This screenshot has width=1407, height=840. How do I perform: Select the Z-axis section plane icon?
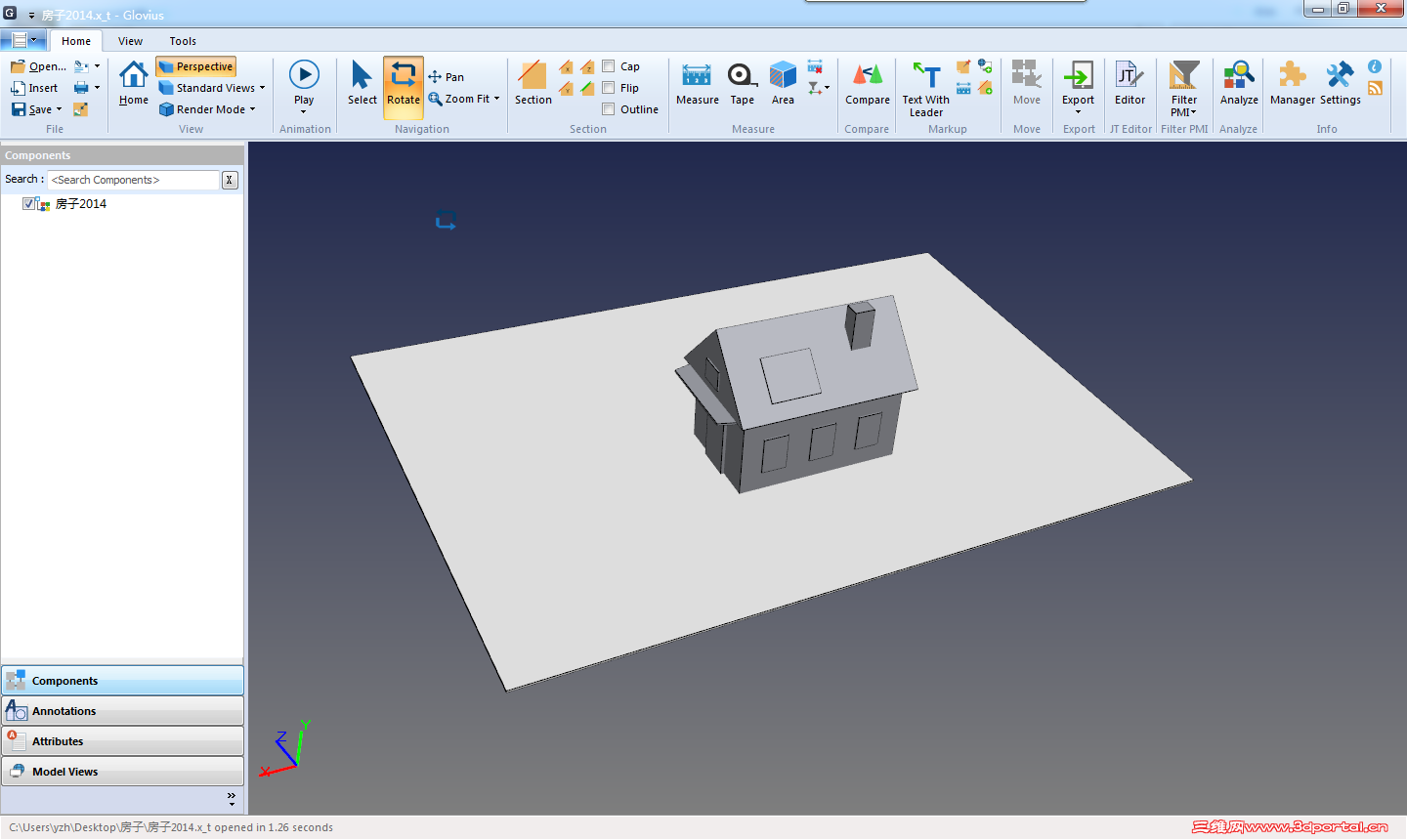coord(587,67)
